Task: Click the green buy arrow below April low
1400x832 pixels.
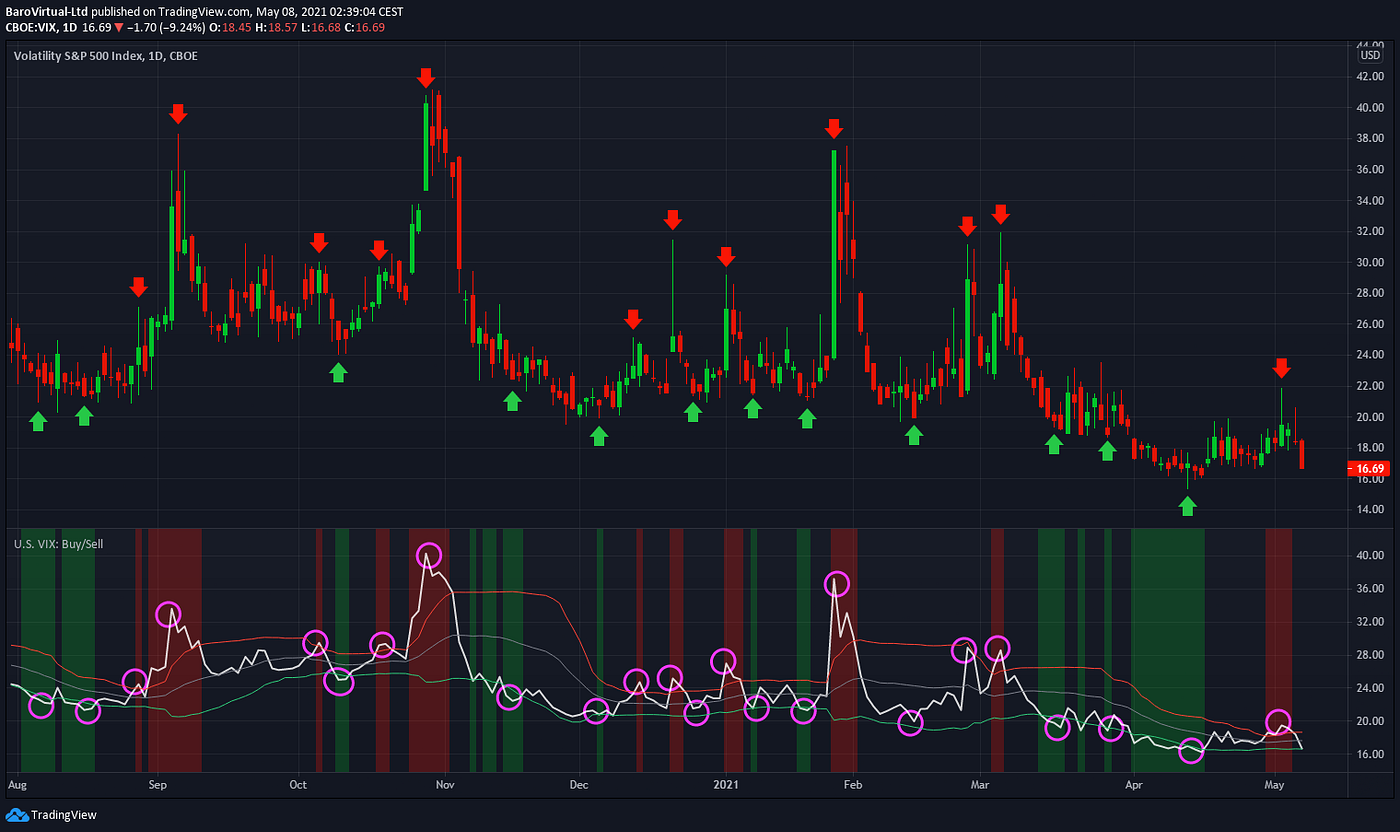Action: coord(1187,506)
